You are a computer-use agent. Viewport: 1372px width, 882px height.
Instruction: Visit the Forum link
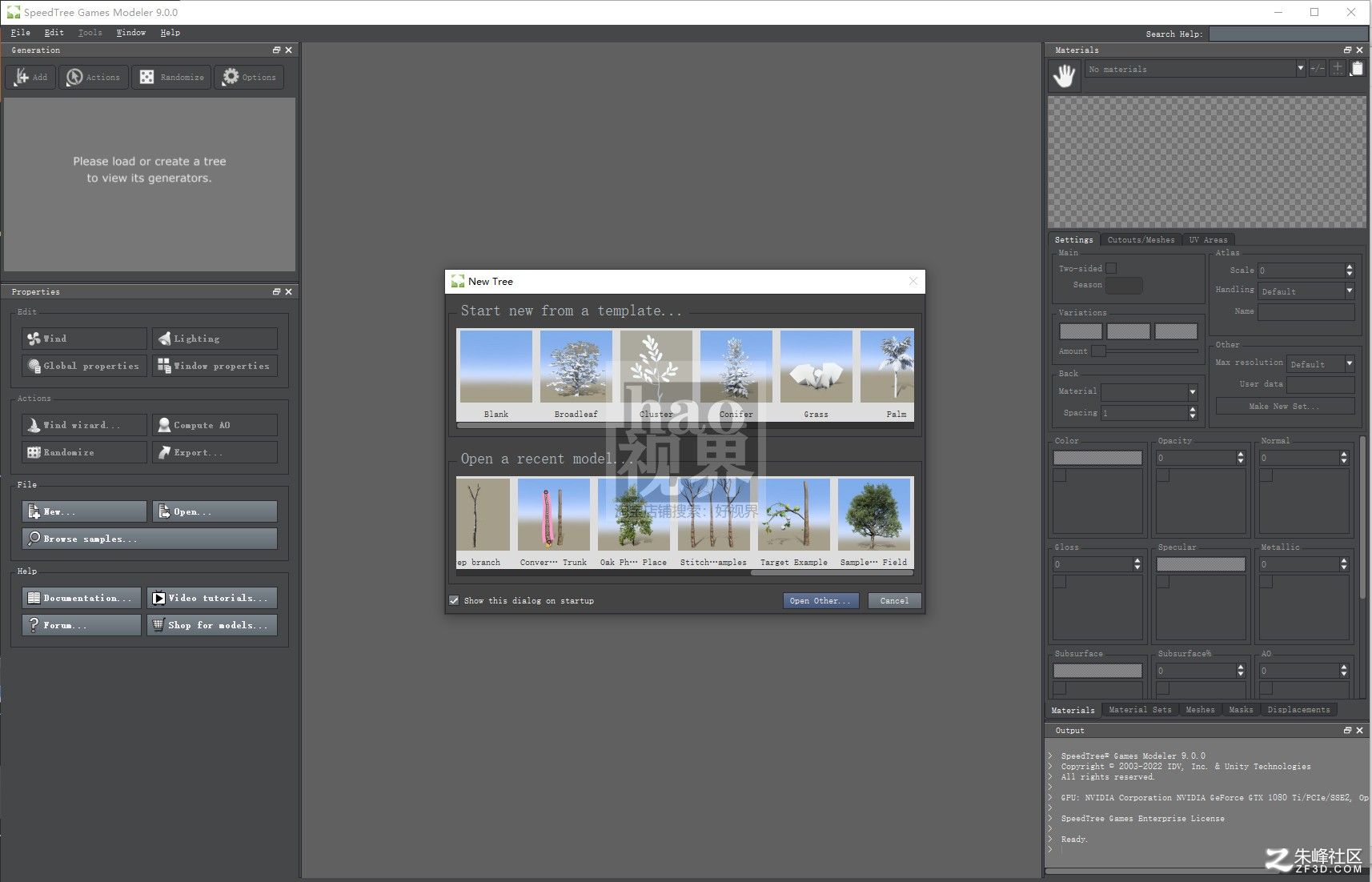(x=81, y=625)
